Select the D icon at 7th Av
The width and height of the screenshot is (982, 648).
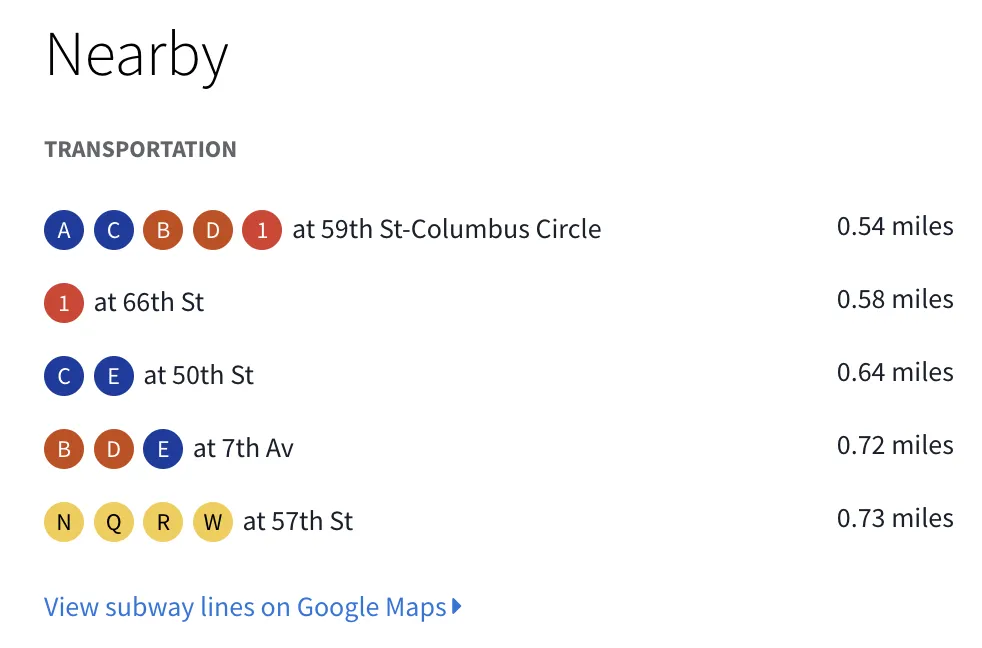pyautogui.click(x=113, y=449)
